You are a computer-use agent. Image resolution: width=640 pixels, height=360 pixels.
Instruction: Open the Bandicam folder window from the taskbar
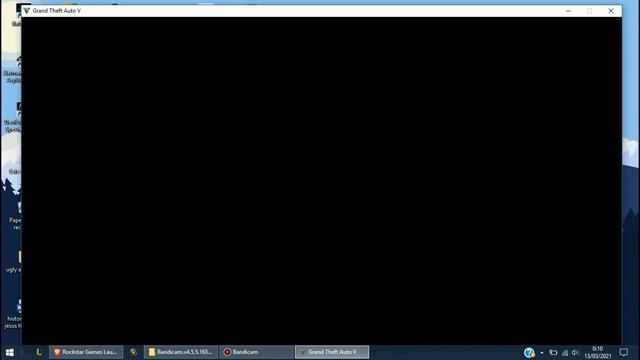(181, 352)
